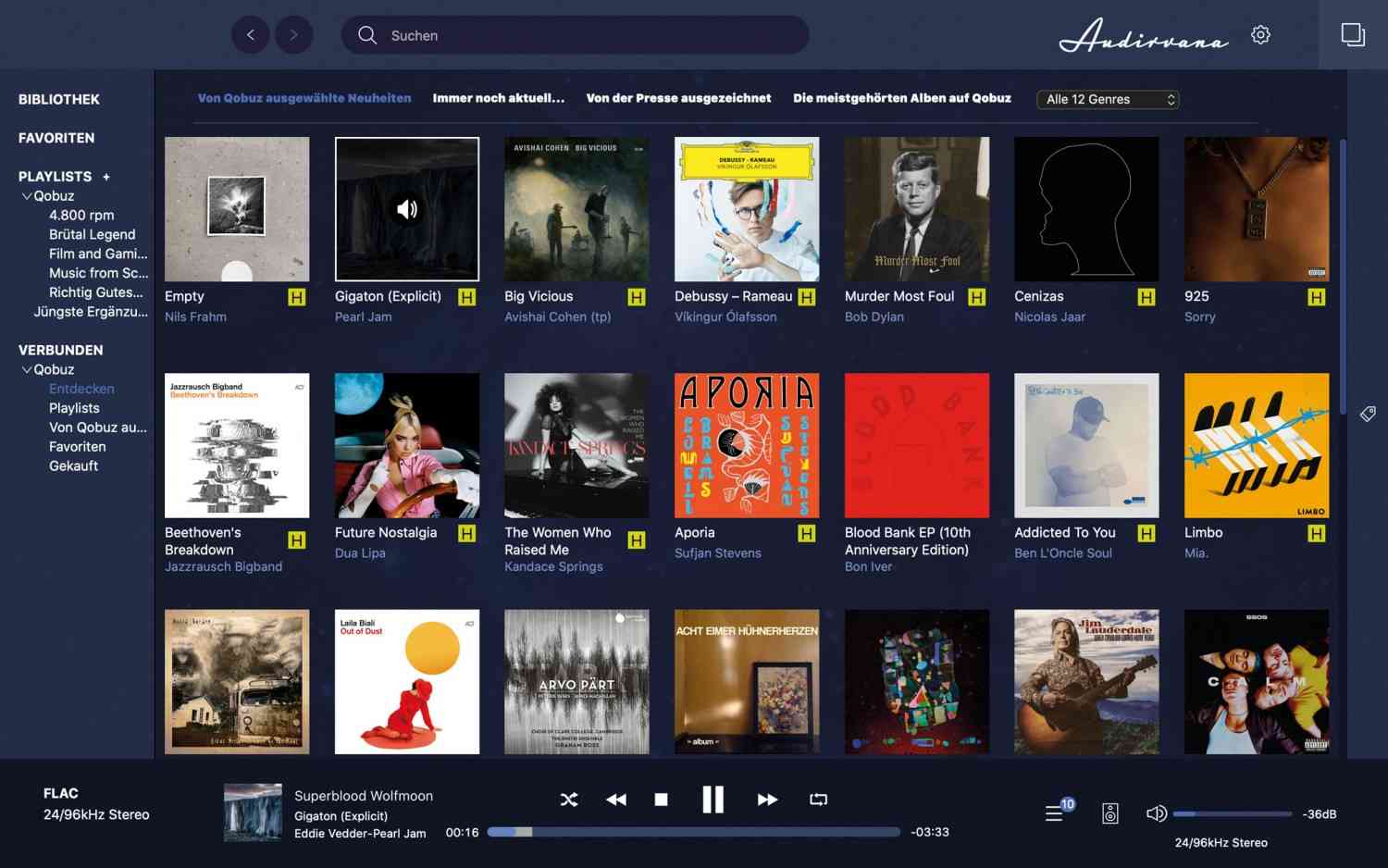
Task: Click the search magnifier icon
Action: [x=367, y=35]
